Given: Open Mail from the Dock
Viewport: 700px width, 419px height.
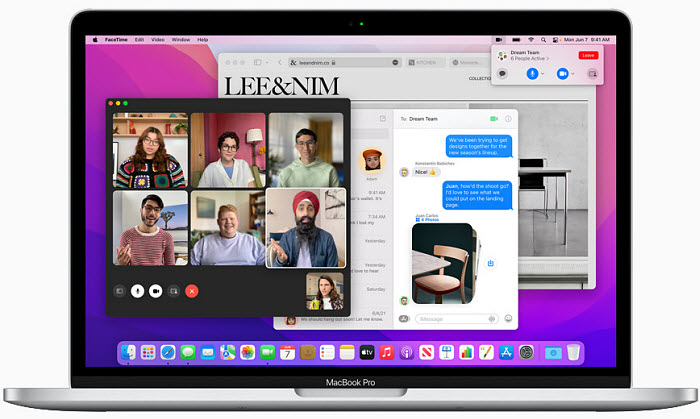Looking at the screenshot, I should point(208,353).
